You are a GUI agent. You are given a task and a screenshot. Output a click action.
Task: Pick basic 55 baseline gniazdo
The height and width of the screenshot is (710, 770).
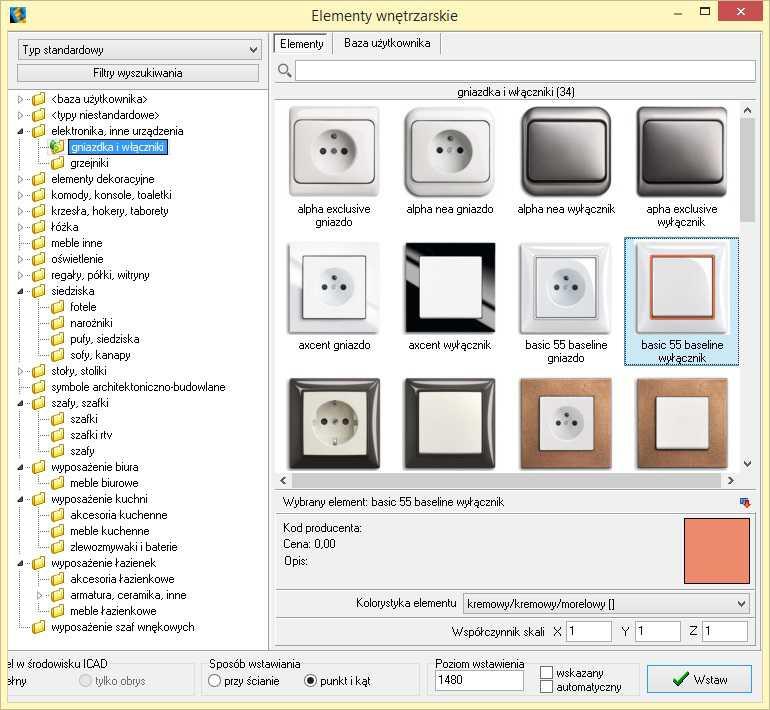[566, 288]
